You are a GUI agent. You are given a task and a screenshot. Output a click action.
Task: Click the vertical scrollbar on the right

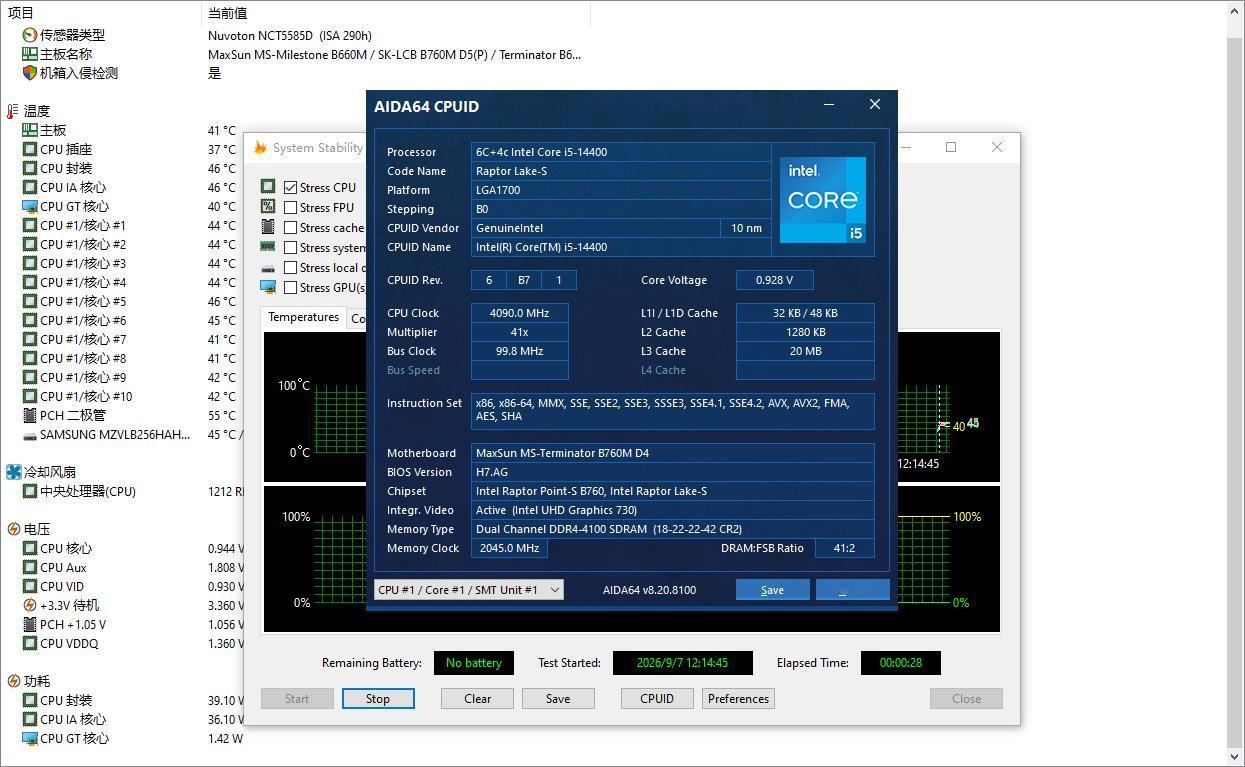pos(1236,383)
